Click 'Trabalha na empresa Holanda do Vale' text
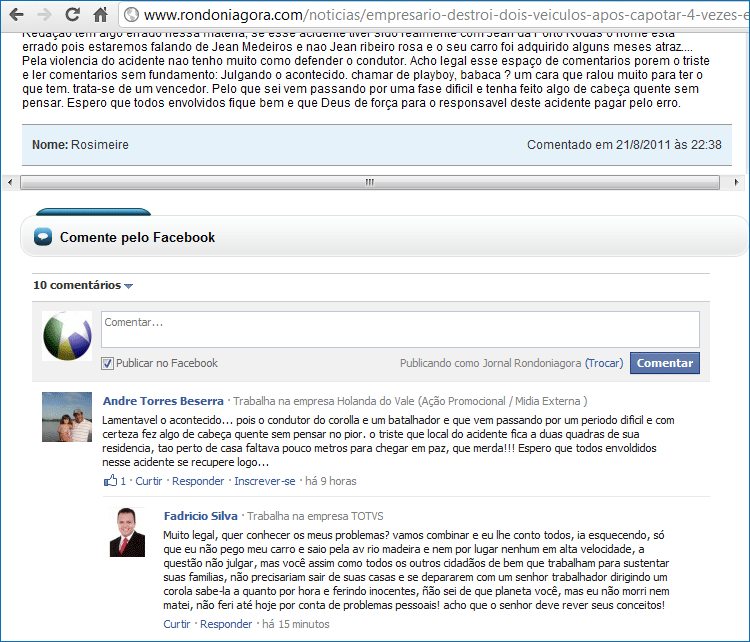This screenshot has width=750, height=642. coord(325,401)
